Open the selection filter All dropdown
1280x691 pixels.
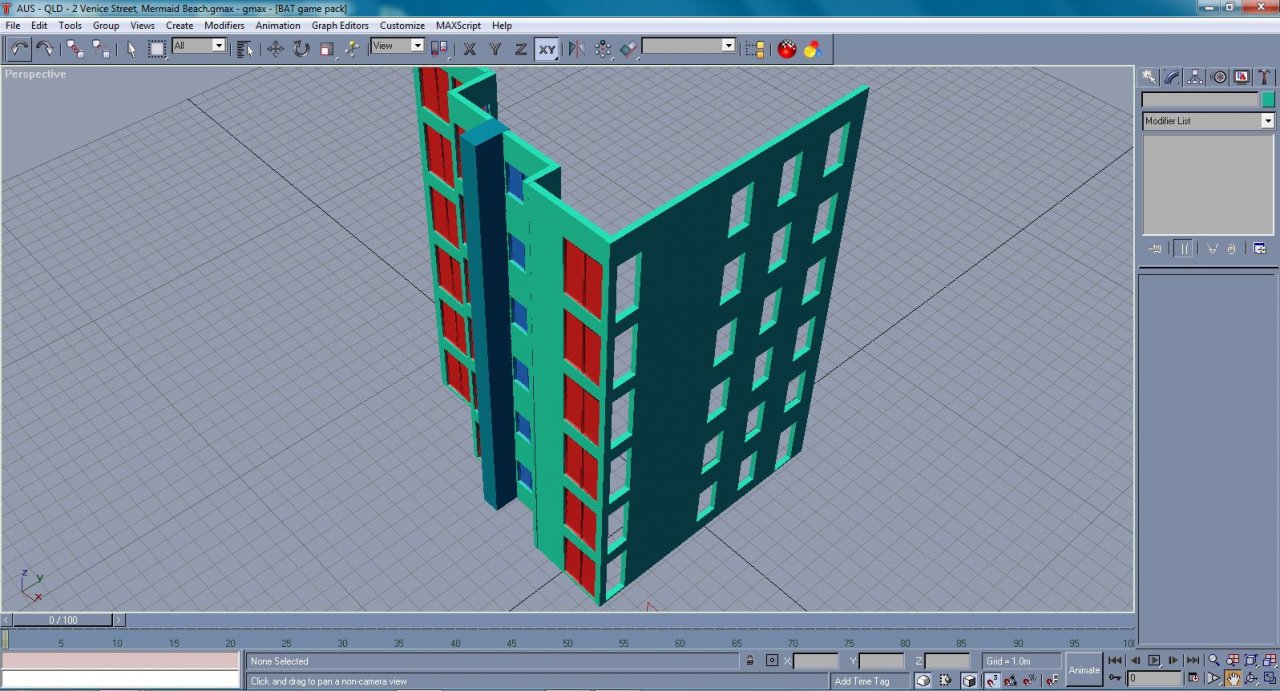coord(218,45)
